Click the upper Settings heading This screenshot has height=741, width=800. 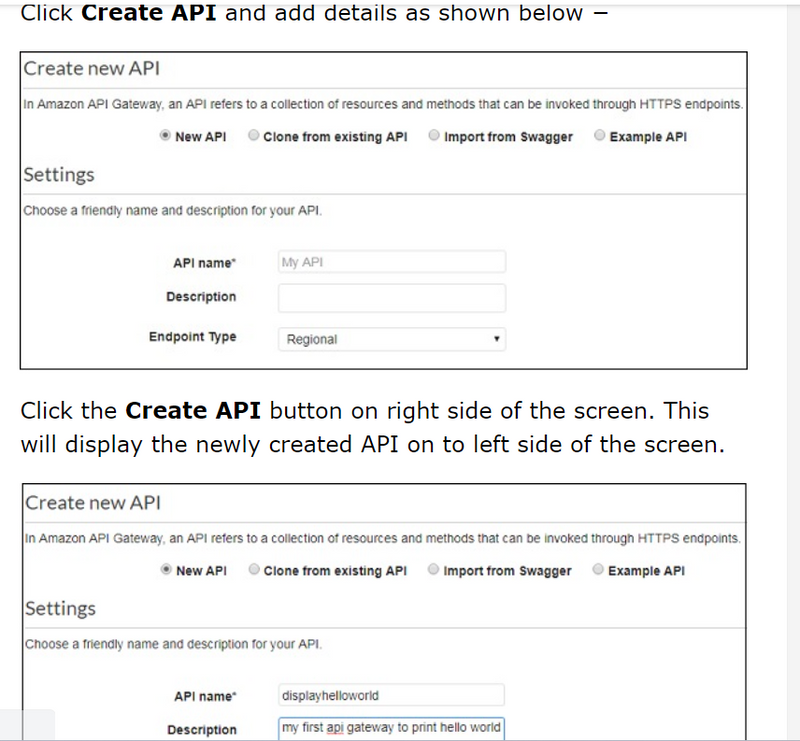pyautogui.click(x=59, y=175)
